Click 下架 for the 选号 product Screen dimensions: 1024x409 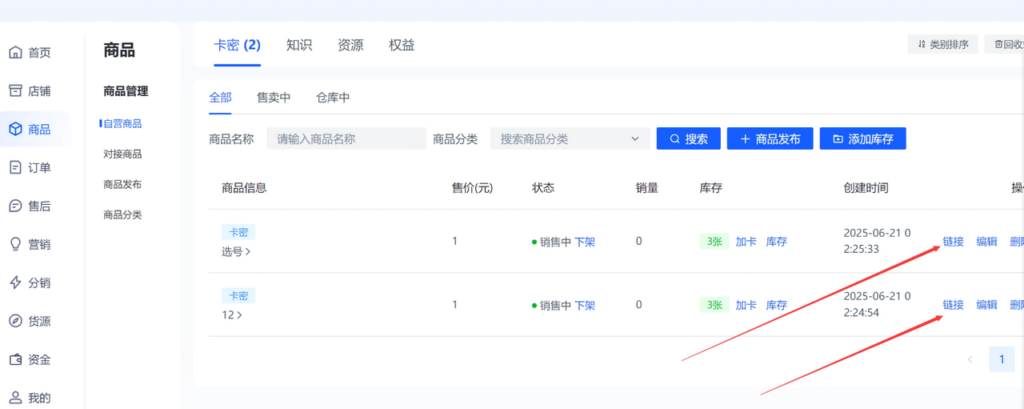[x=584, y=242]
